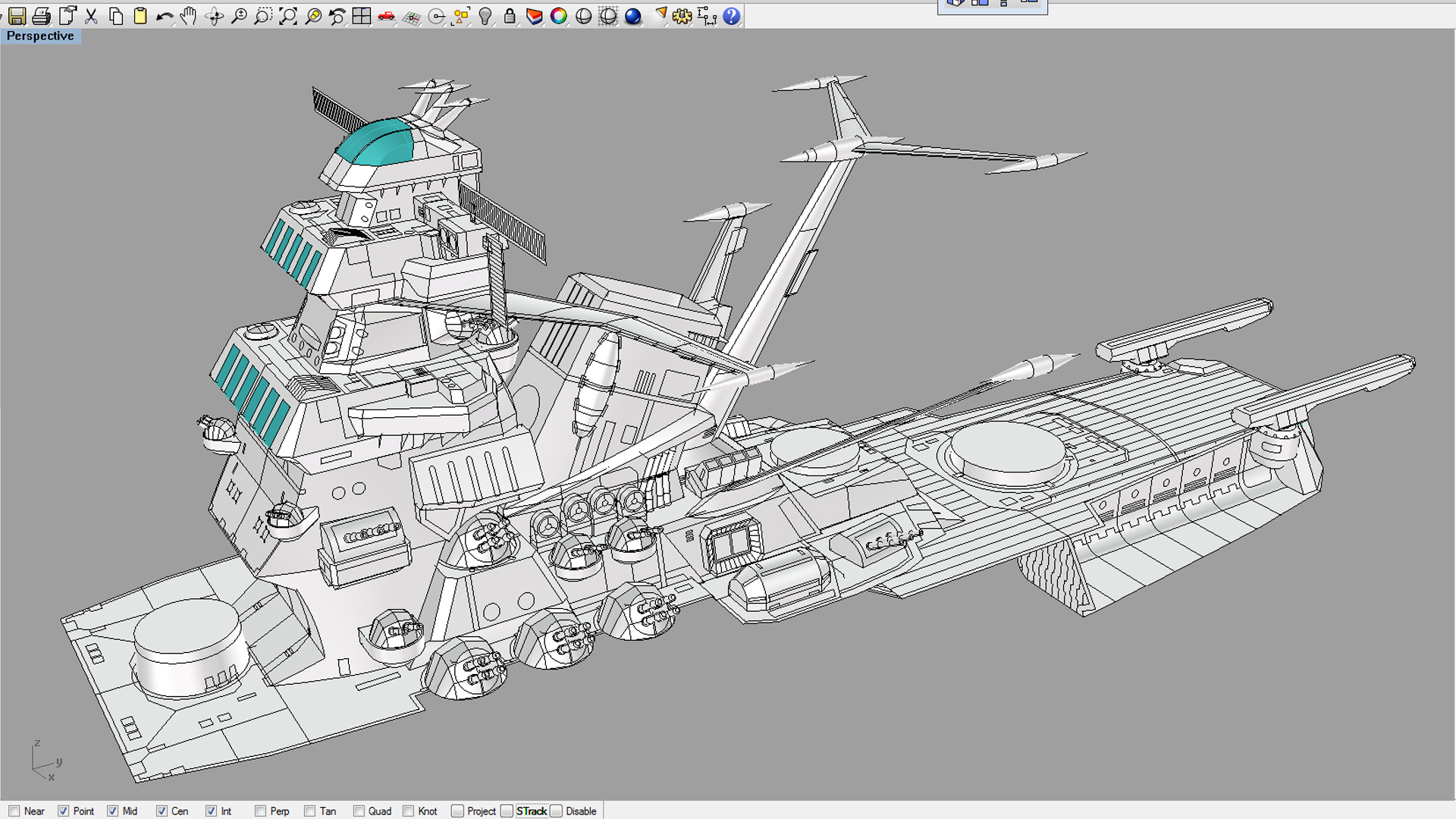Uncheck the Cen object snap

pos(162,811)
